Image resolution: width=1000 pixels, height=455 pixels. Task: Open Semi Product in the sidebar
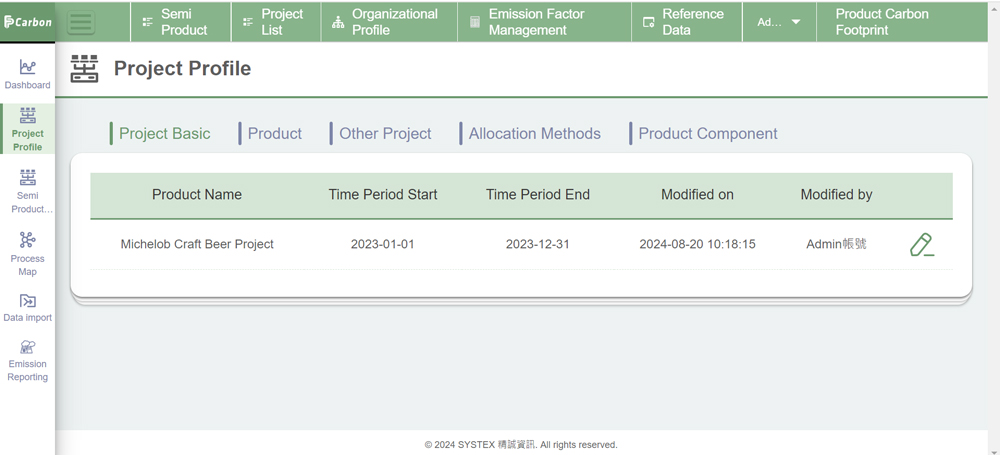point(27,191)
